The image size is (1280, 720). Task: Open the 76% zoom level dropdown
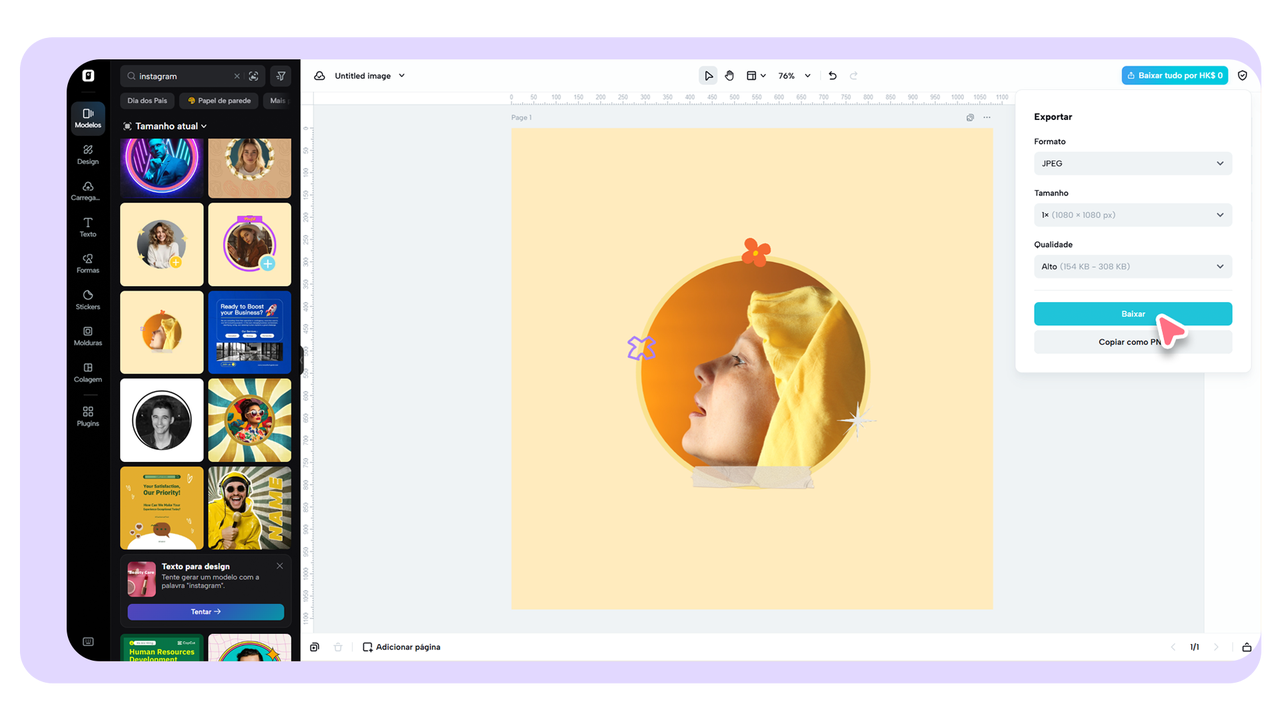(794, 76)
